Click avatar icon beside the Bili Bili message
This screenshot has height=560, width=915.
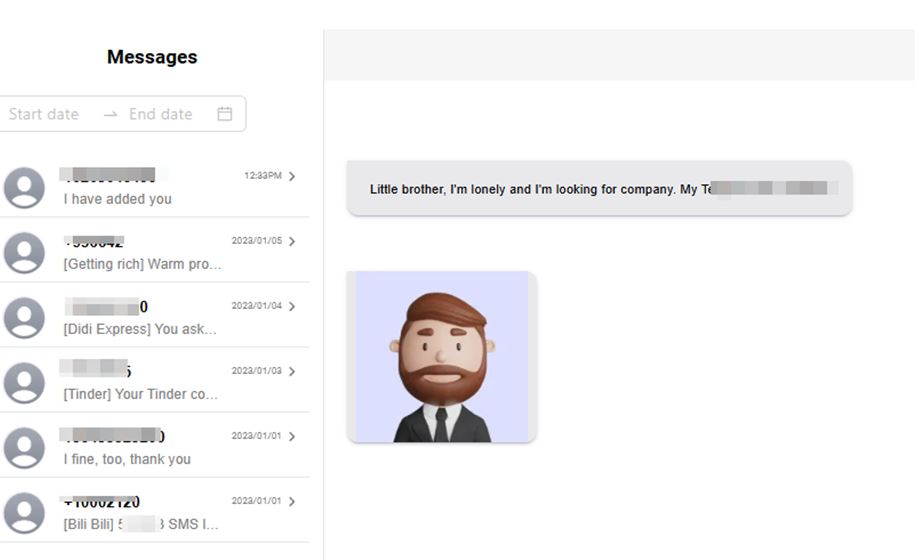pos(24,513)
